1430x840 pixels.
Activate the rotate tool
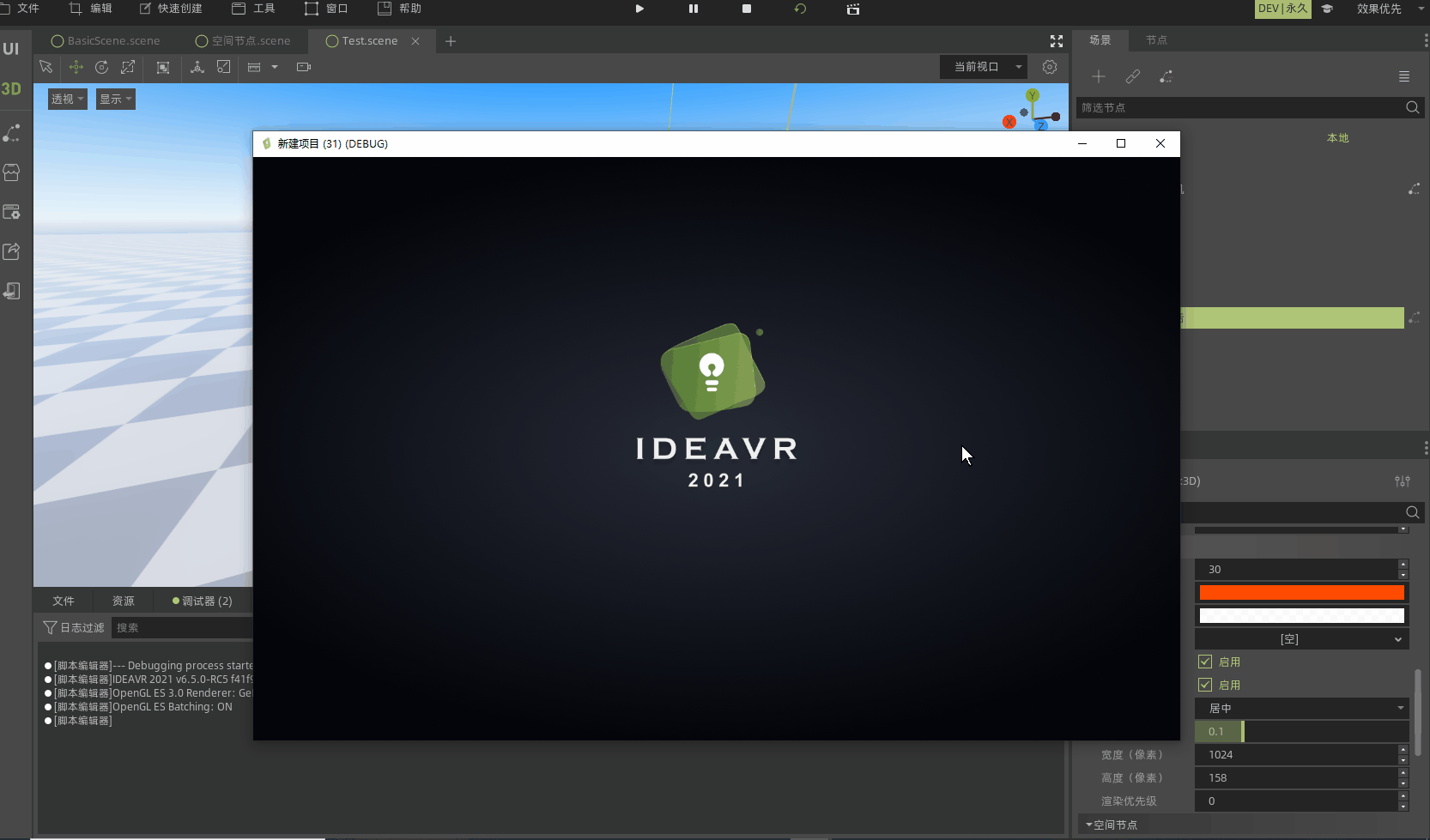click(101, 67)
